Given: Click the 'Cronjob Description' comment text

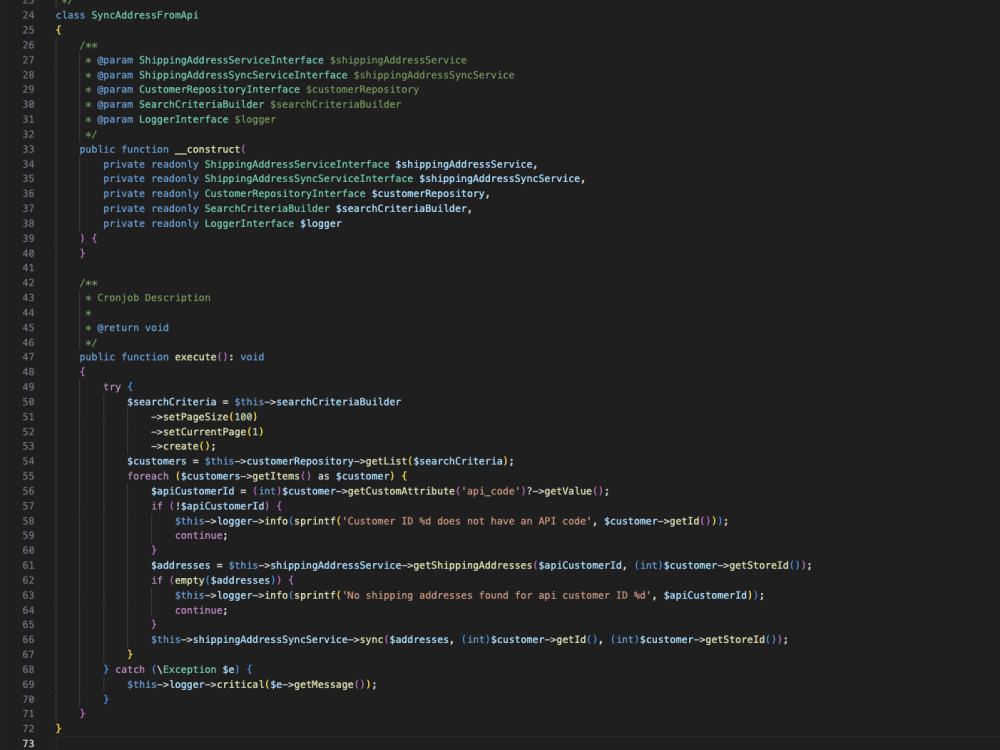Looking at the screenshot, I should click(154, 298).
